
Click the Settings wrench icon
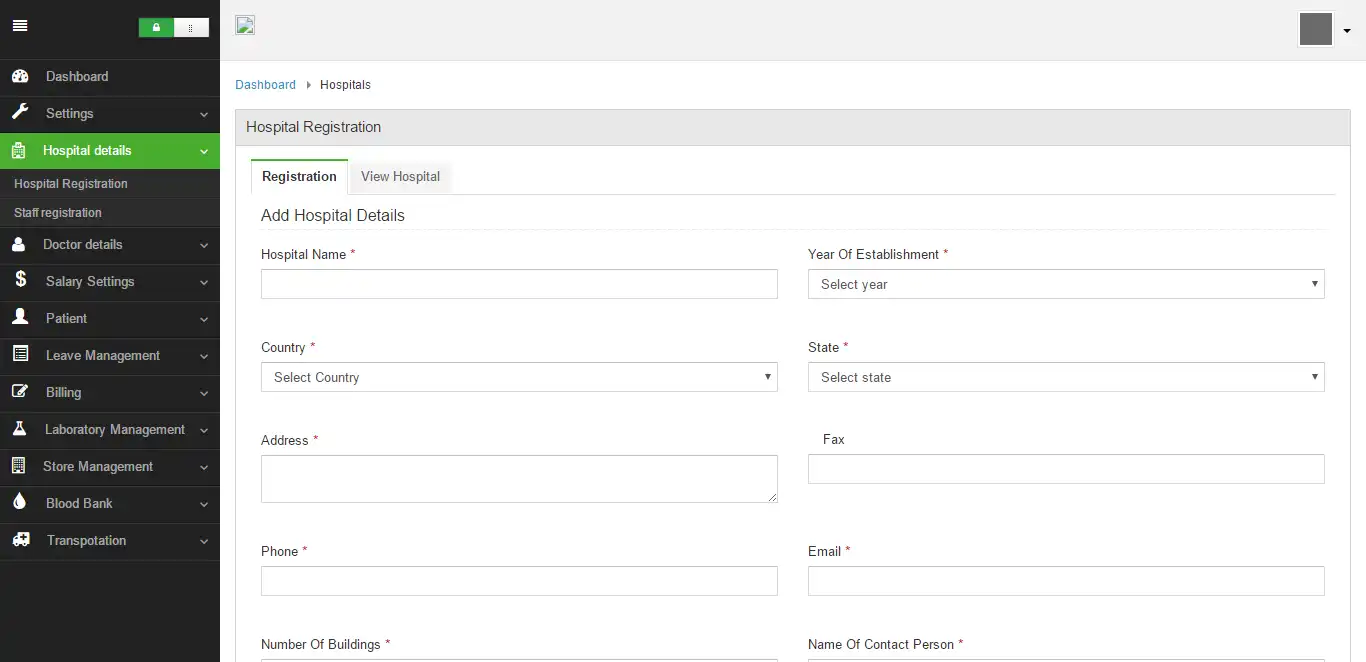tap(20, 113)
